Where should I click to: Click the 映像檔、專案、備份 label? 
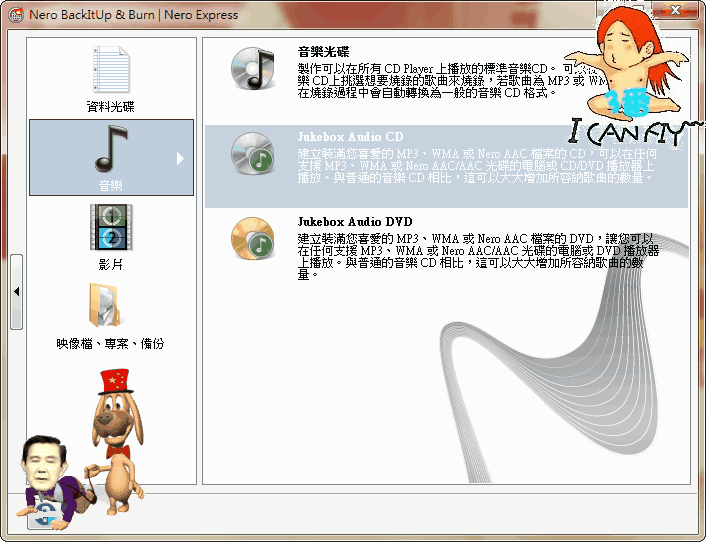coord(110,343)
